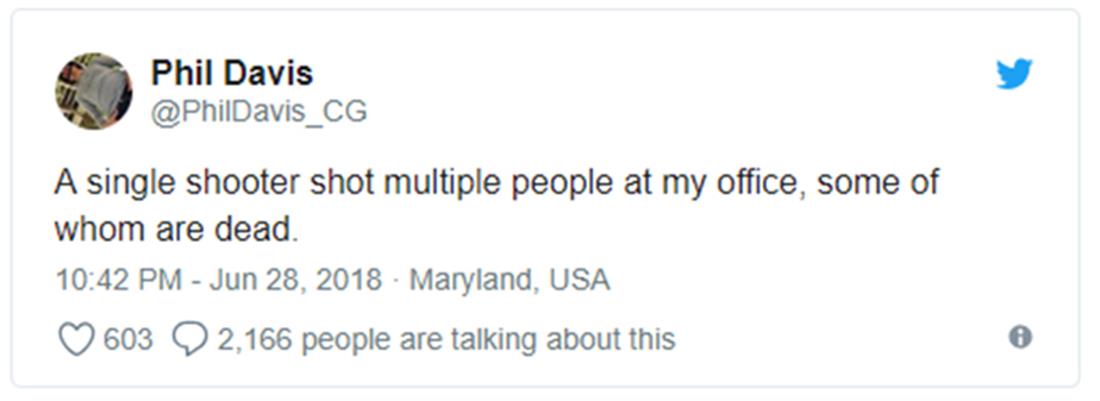Select the Maryland, USA location link

[509, 280]
